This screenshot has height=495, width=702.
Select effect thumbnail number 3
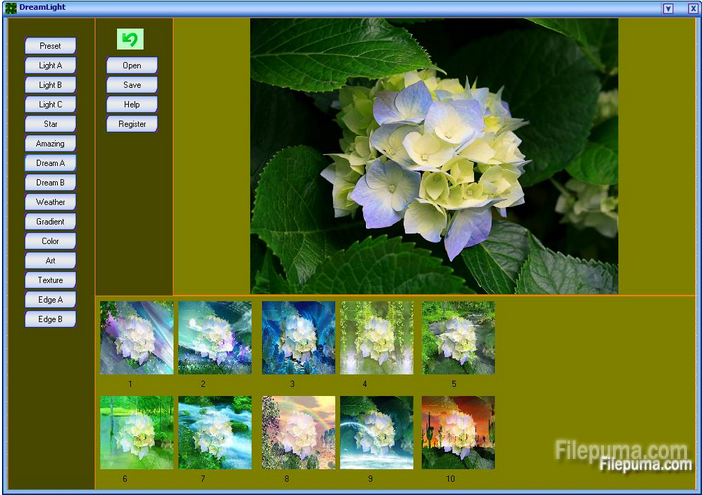point(298,338)
